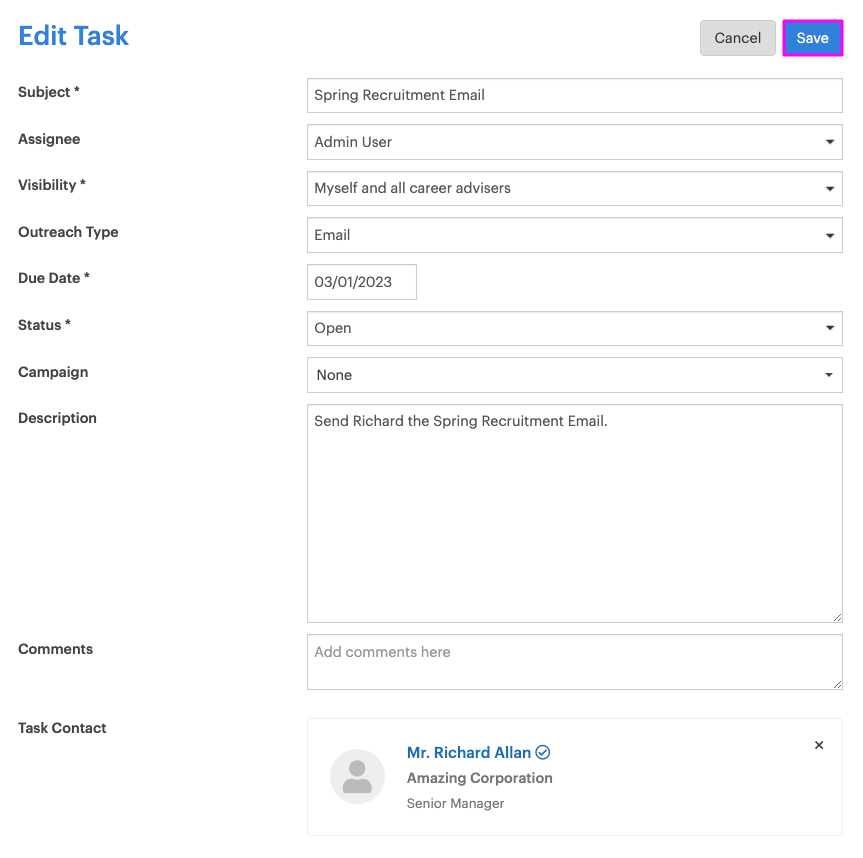Image resolution: width=863 pixels, height=858 pixels.
Task: Click into the Subject text field
Action: tap(573, 95)
